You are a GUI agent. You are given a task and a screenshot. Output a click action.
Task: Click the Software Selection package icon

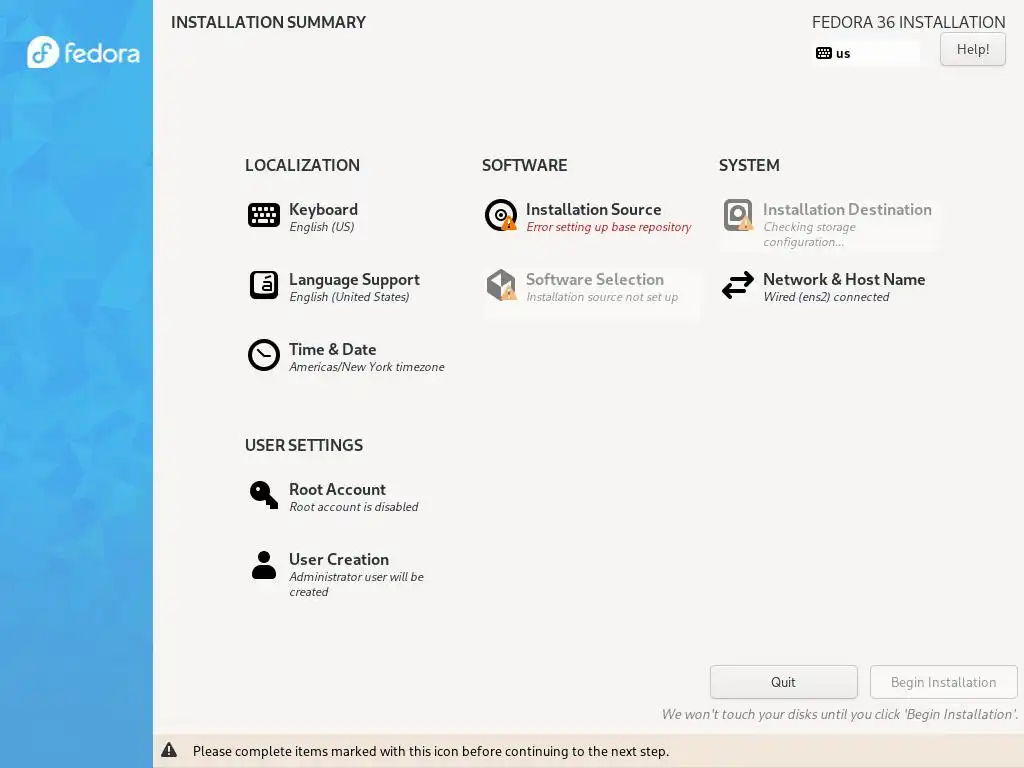[x=501, y=285]
